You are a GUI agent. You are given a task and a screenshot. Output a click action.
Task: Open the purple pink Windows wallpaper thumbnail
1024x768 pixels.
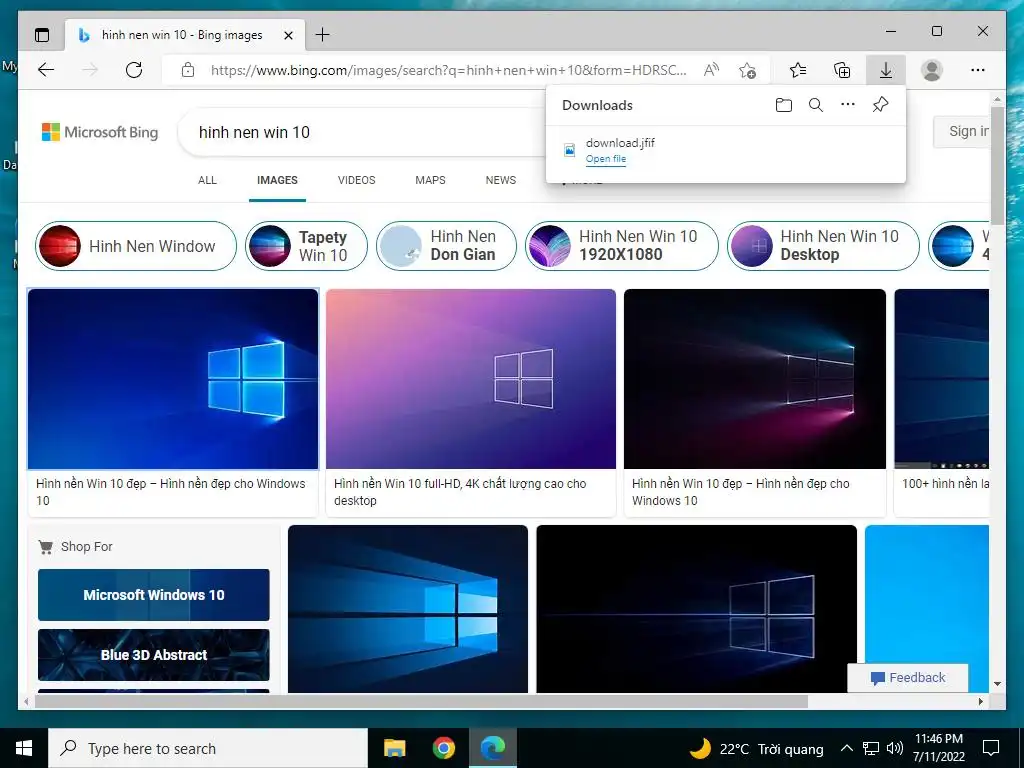(471, 379)
